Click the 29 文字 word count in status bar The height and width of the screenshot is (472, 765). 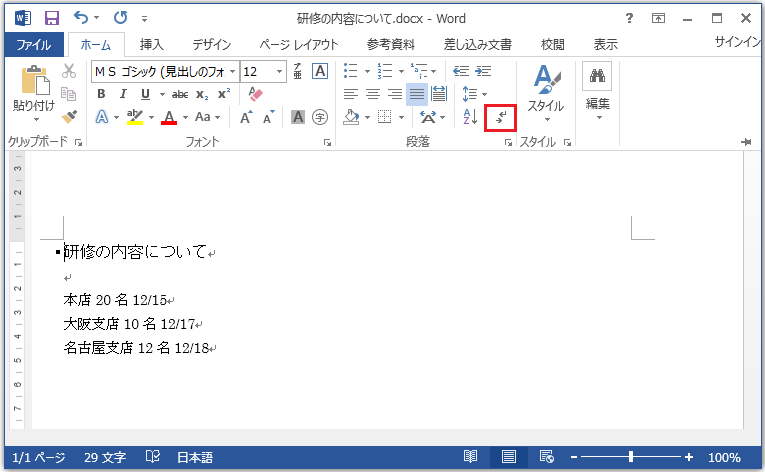[105, 457]
